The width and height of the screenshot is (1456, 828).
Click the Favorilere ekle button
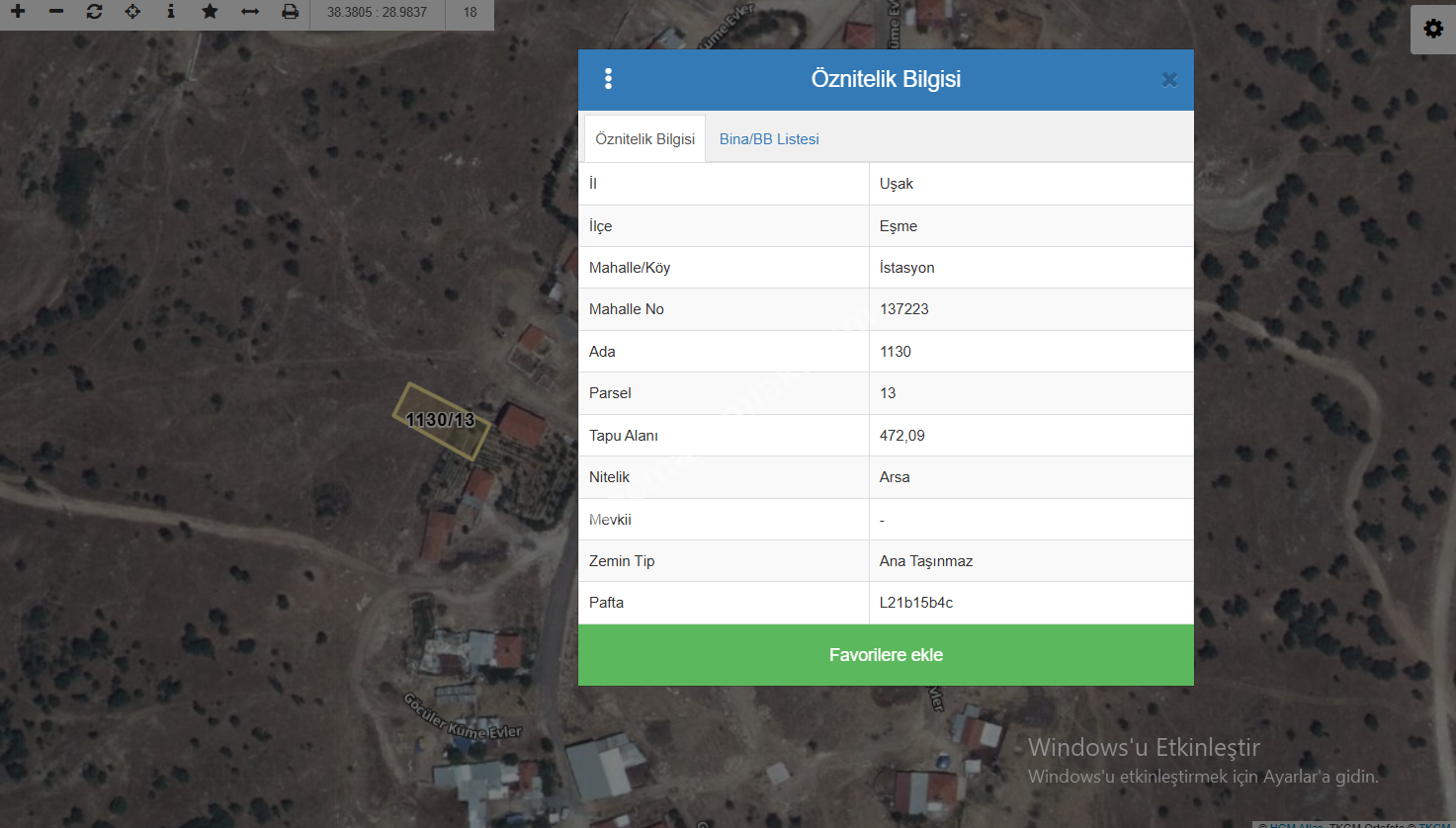click(886, 655)
